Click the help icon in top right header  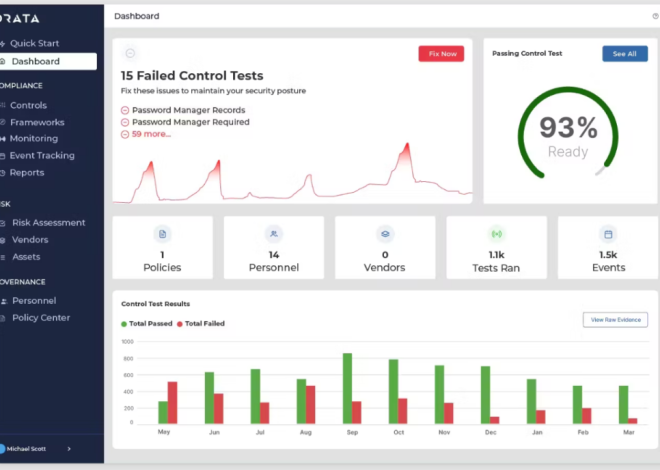pos(655,16)
